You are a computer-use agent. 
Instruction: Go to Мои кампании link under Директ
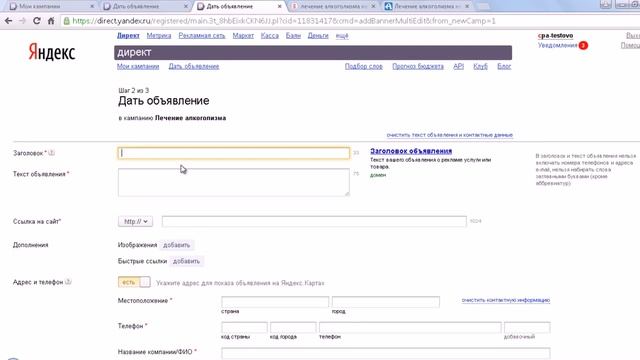tap(138, 66)
